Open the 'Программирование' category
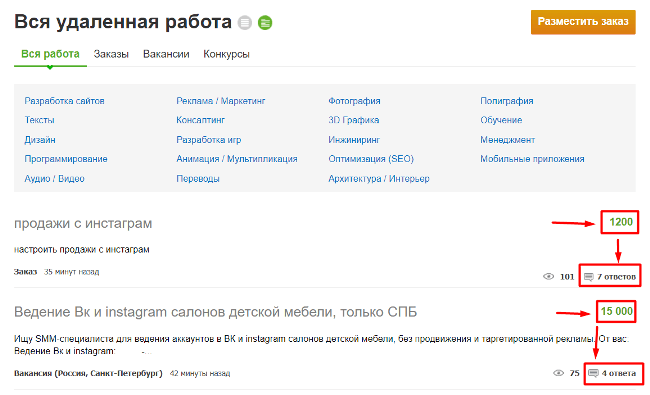650x395 pixels. [x=66, y=159]
